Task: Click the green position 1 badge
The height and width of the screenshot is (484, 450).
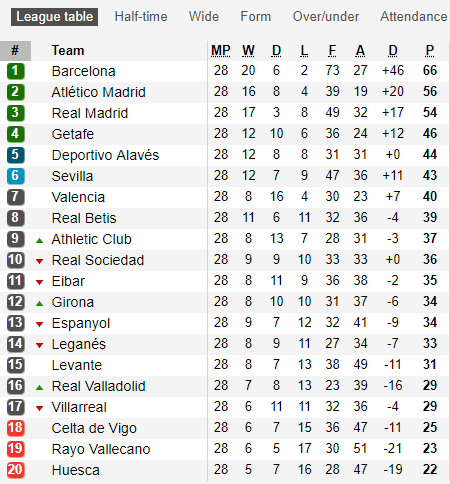Action: coord(15,71)
